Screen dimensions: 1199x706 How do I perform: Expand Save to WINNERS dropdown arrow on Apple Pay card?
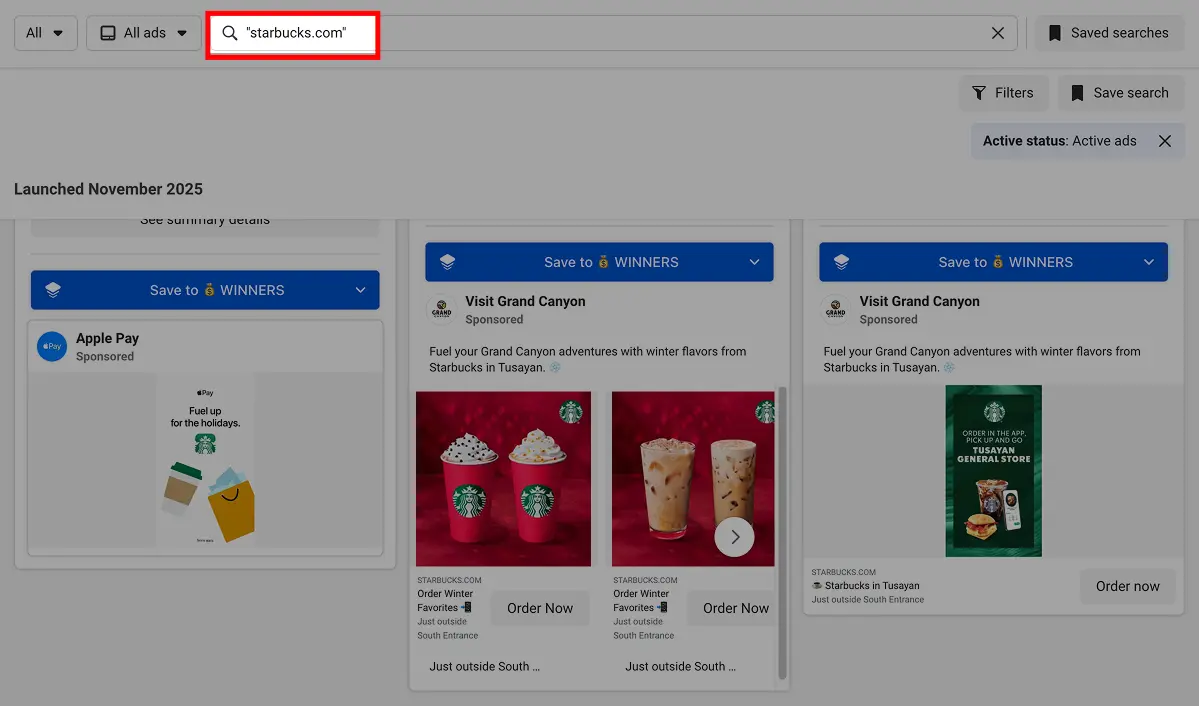point(361,290)
